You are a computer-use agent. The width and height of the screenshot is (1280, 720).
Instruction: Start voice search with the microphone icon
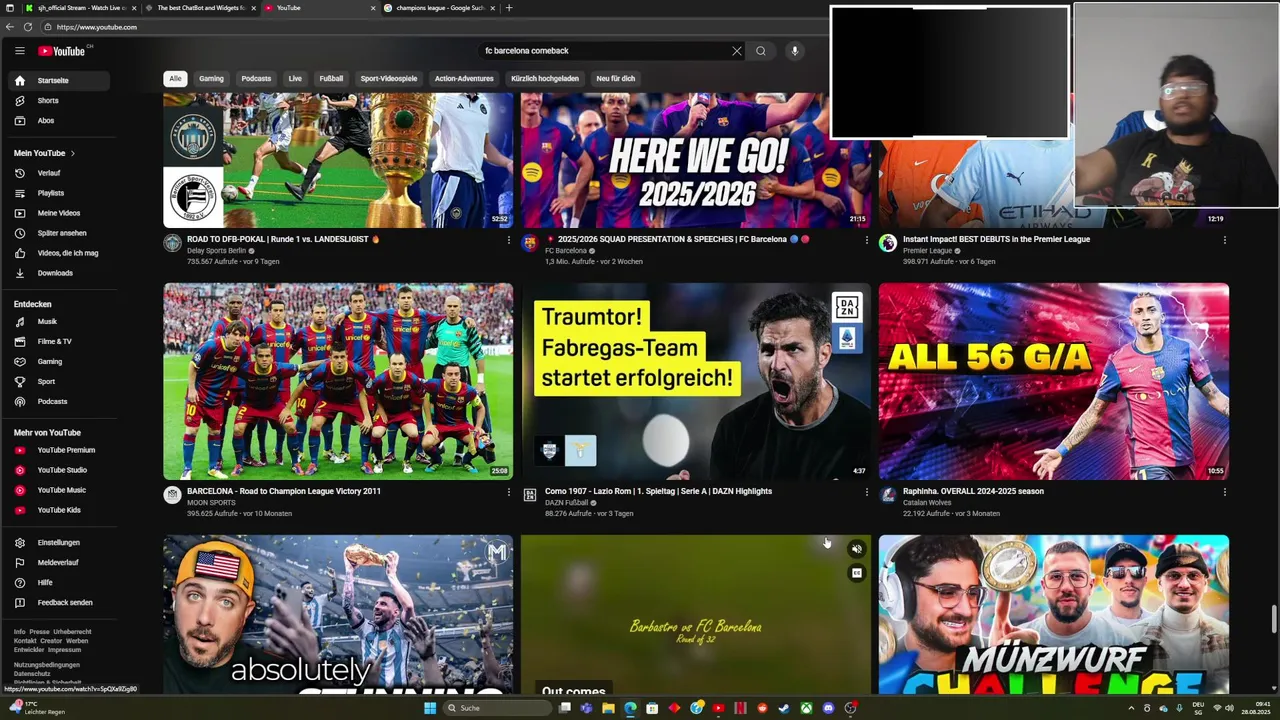795,51
